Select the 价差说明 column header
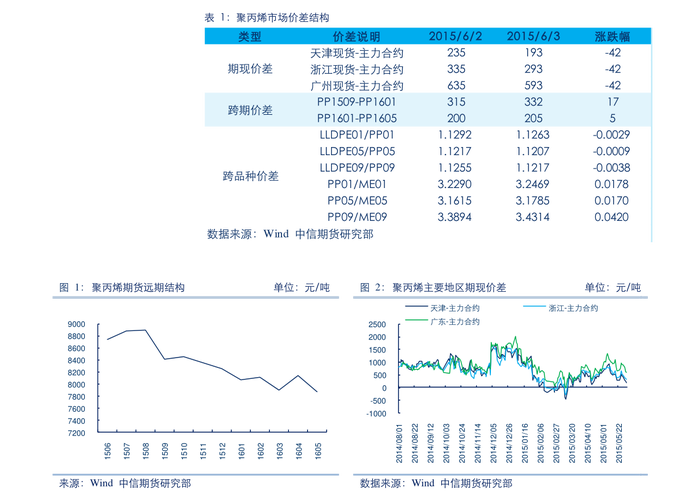687x500 pixels. click(355, 36)
